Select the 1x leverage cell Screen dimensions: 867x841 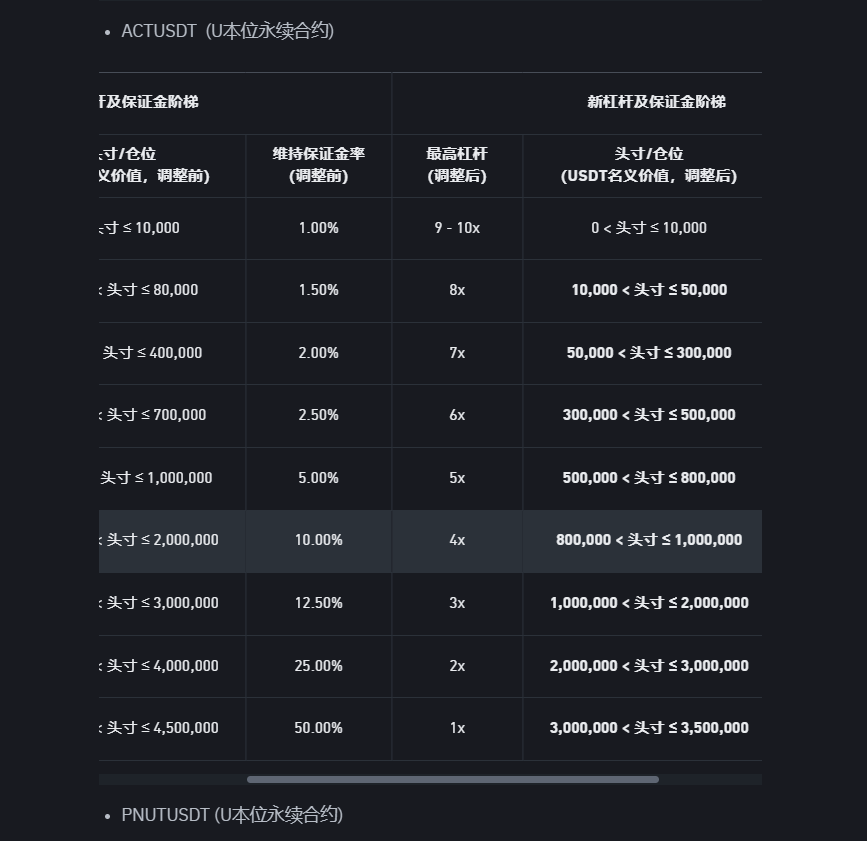[x=457, y=728]
